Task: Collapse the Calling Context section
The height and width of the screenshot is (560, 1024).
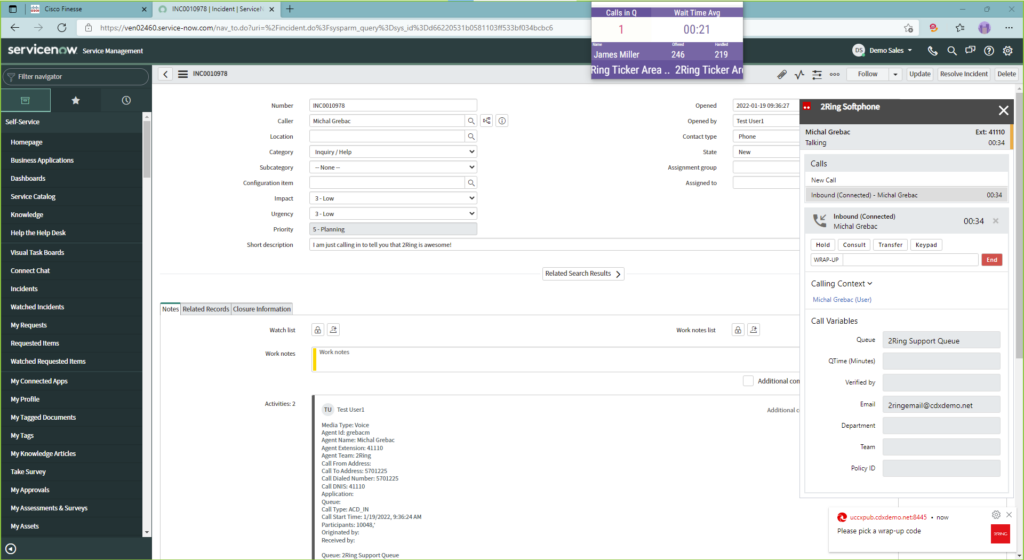Action: coord(842,283)
